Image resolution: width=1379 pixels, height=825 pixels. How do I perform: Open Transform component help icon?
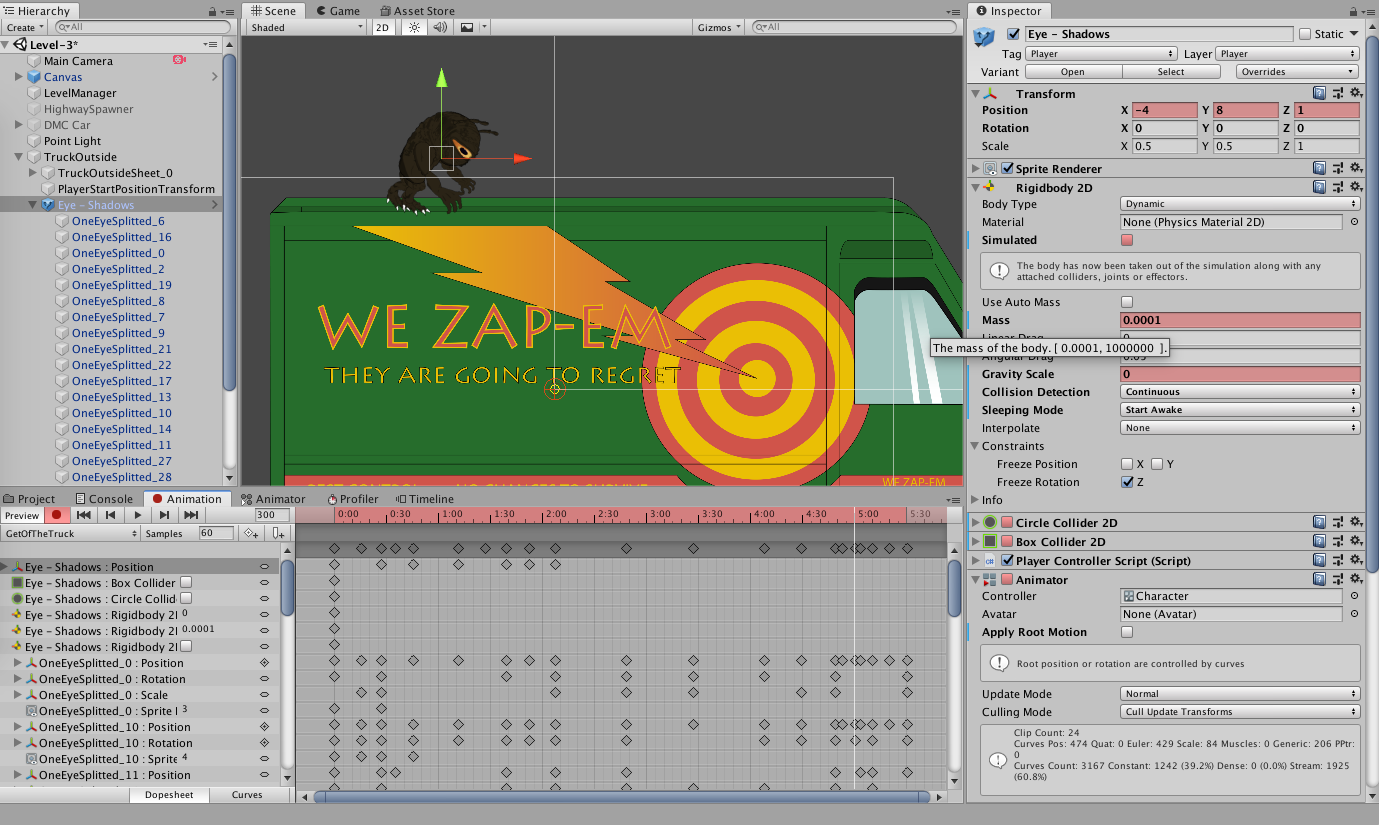[x=1320, y=93]
